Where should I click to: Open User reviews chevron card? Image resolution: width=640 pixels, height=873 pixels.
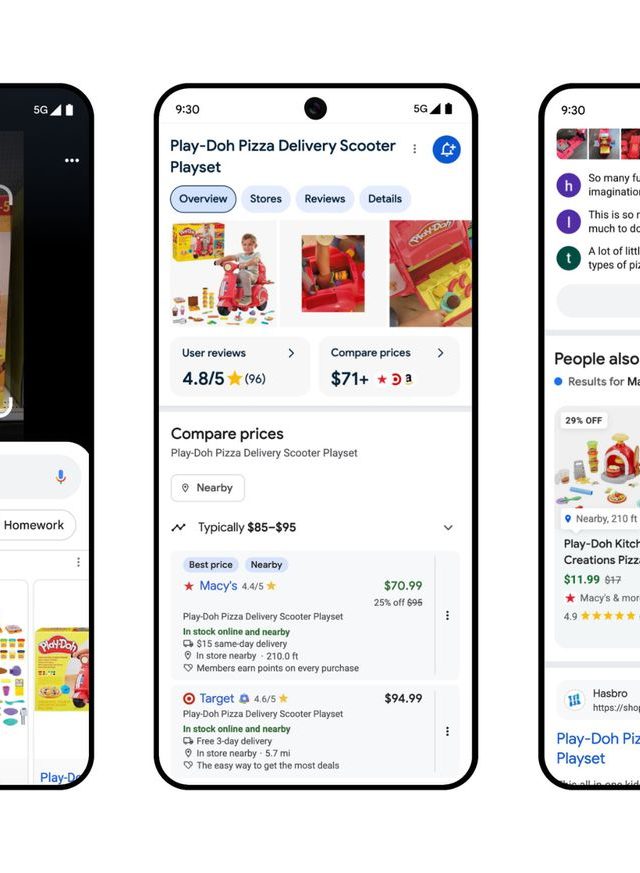pos(240,366)
